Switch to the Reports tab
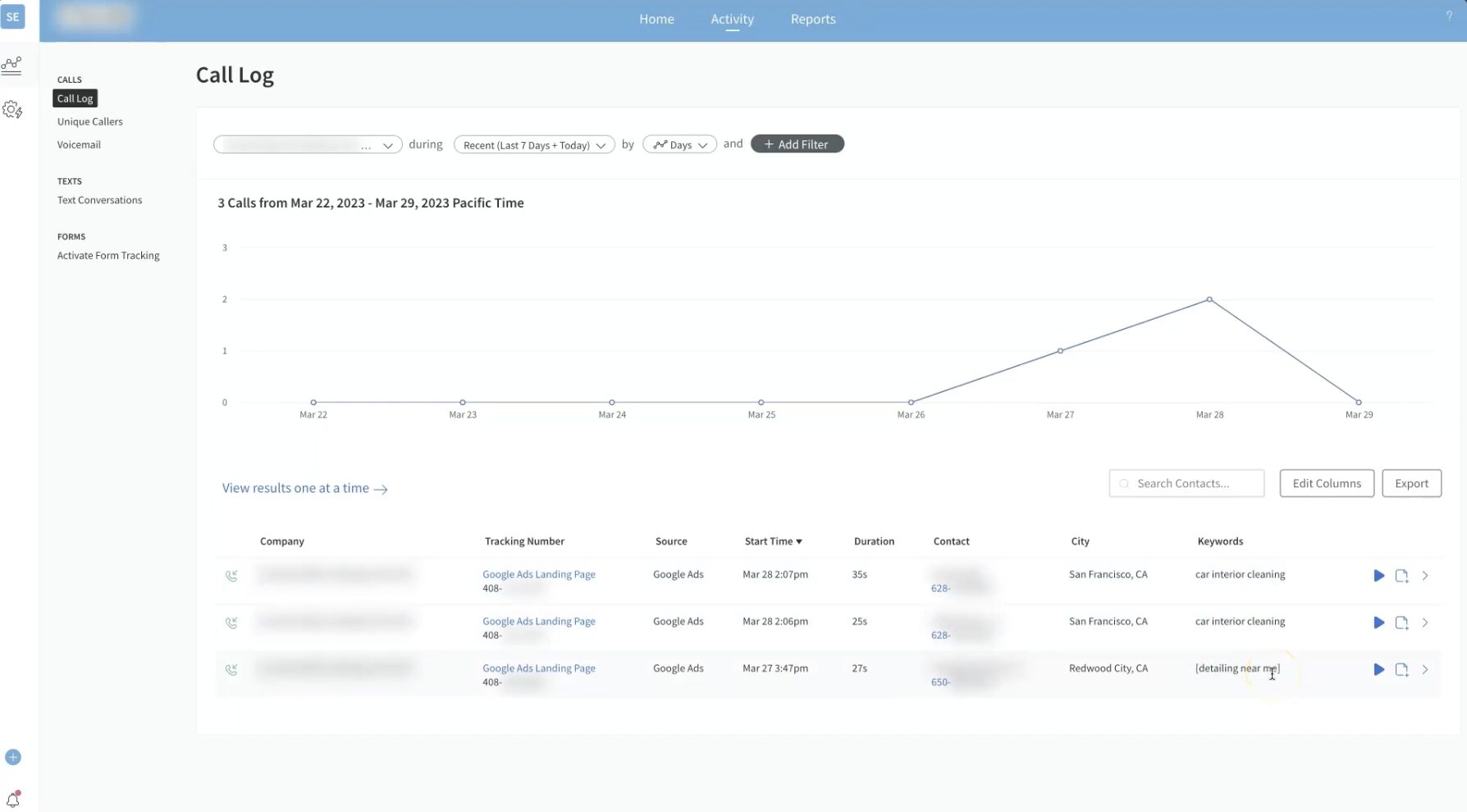The width and height of the screenshot is (1467, 812). pyautogui.click(x=812, y=19)
